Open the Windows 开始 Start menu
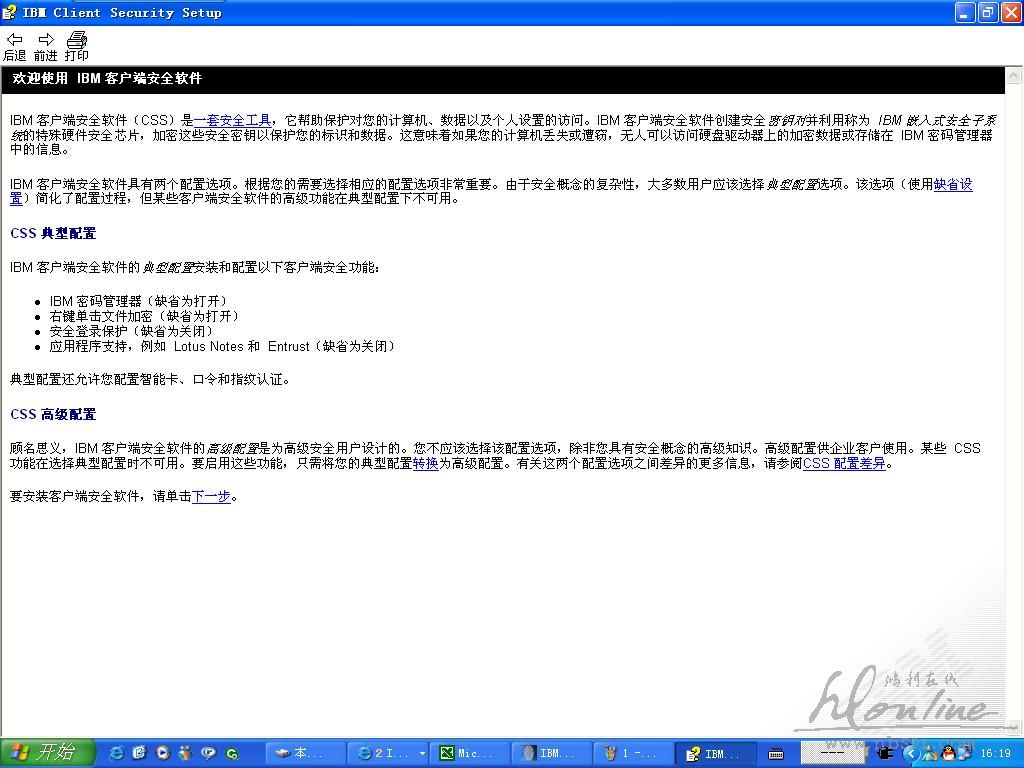The width and height of the screenshot is (1024, 768). coord(47,753)
